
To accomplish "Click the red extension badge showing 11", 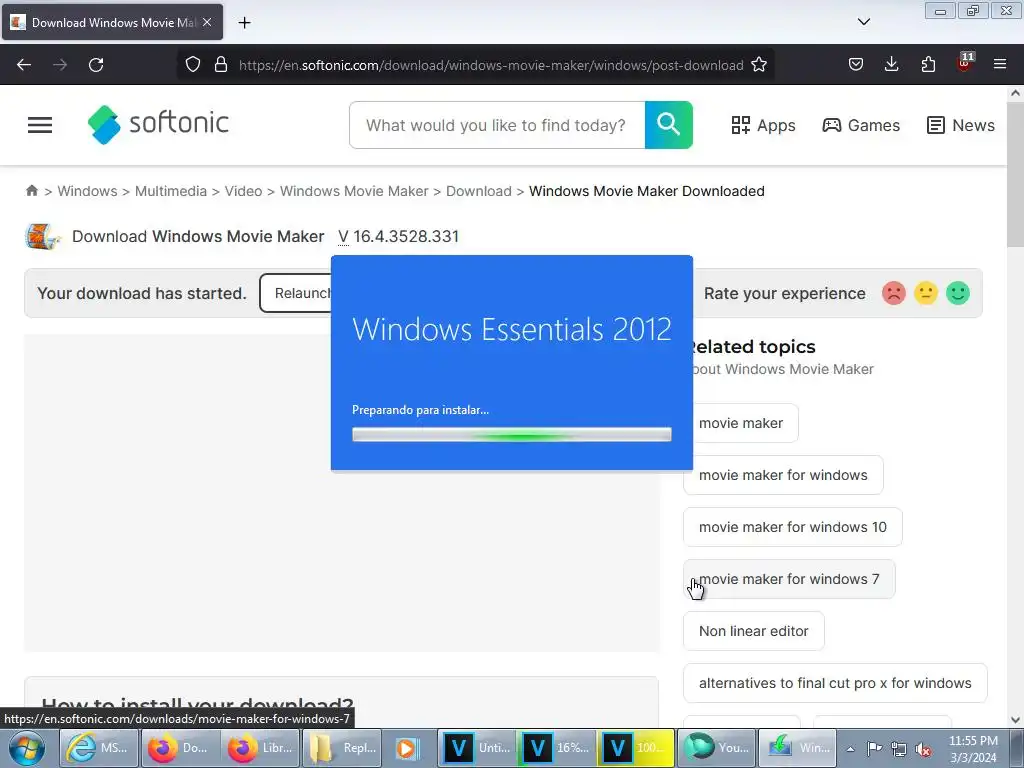I will (965, 63).
